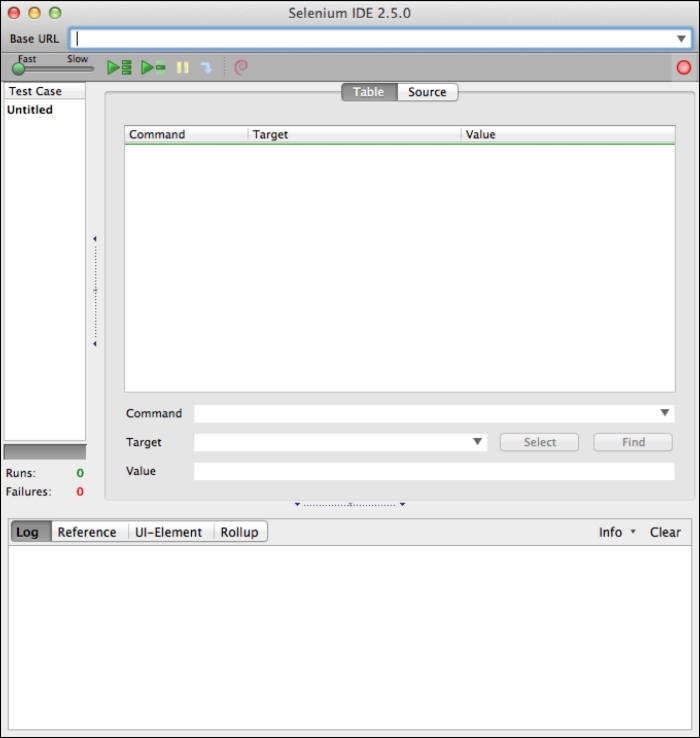Open the Reference tab
The image size is (700, 738).
[x=87, y=532]
